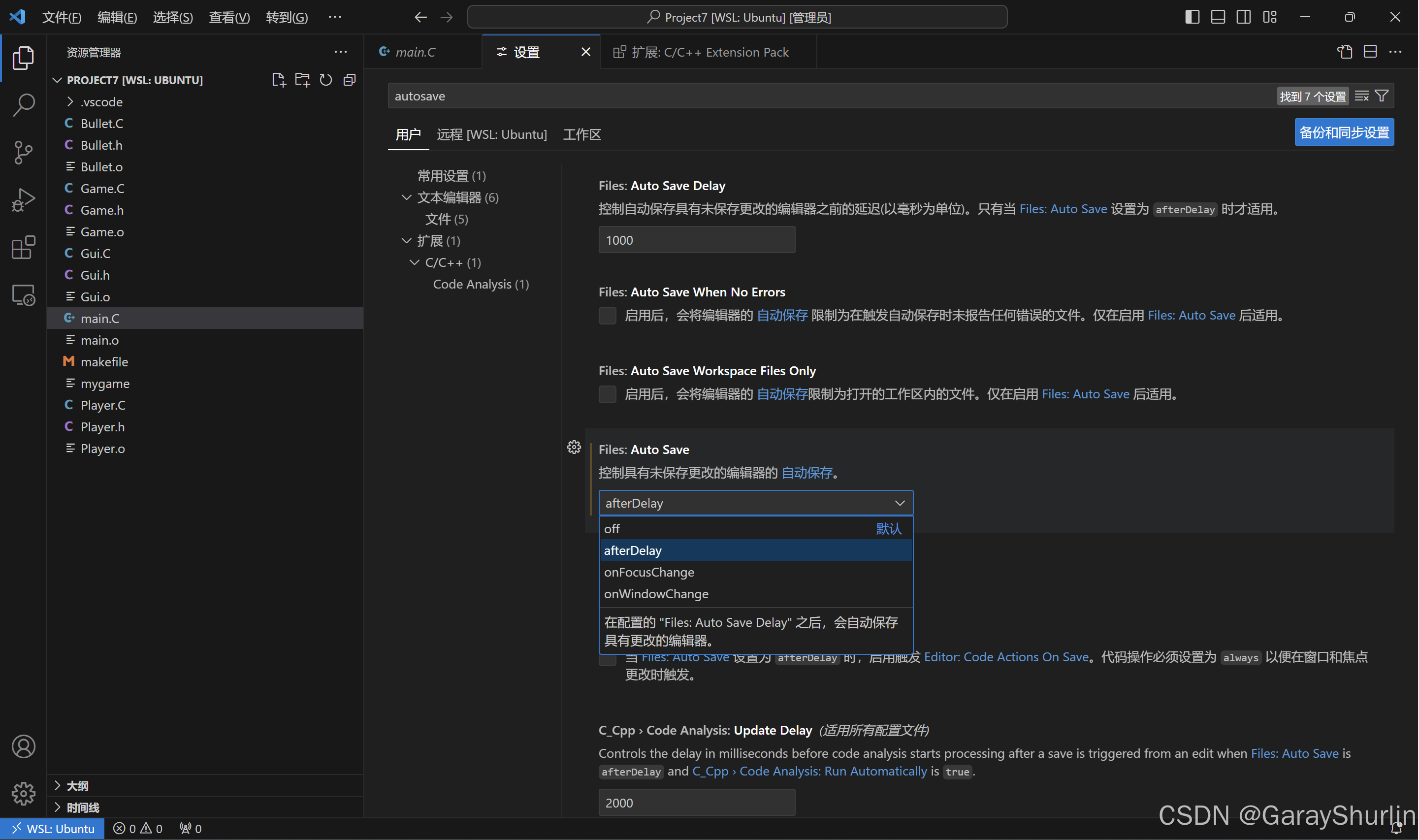This screenshot has width=1419, height=840.
Task: Open Remote Explorer view
Action: click(x=23, y=295)
